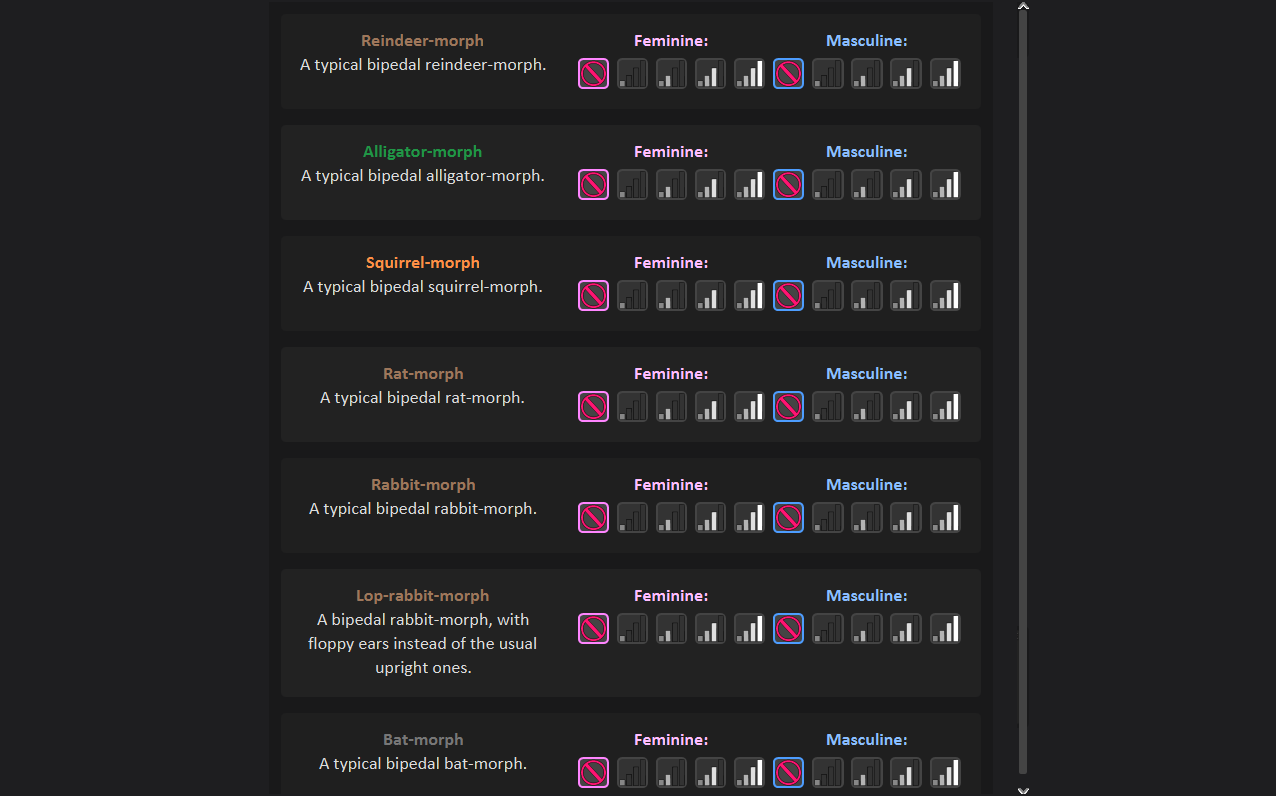
Task: Pick two-bar masculine level for Rat-morph
Action: point(867,407)
